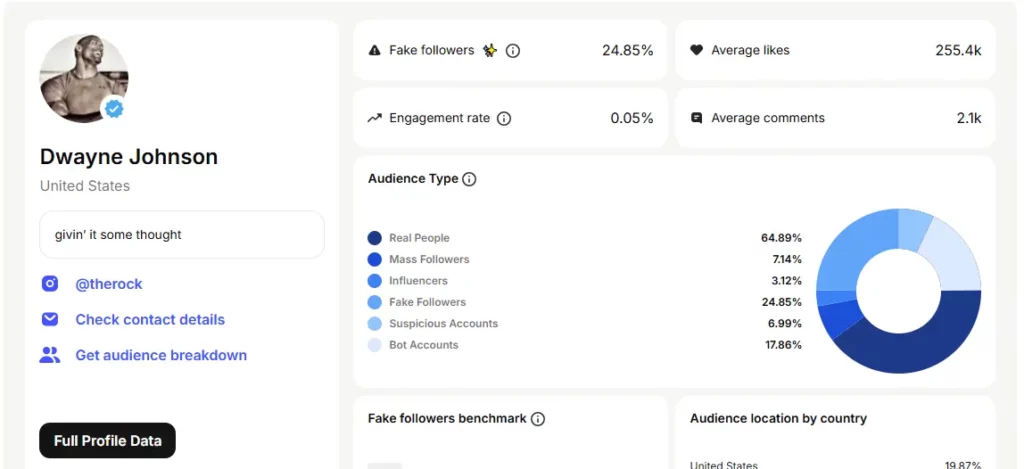The height and width of the screenshot is (469, 1024).
Task: Click the comment bubble icon beside Average comments
Action: (697, 118)
